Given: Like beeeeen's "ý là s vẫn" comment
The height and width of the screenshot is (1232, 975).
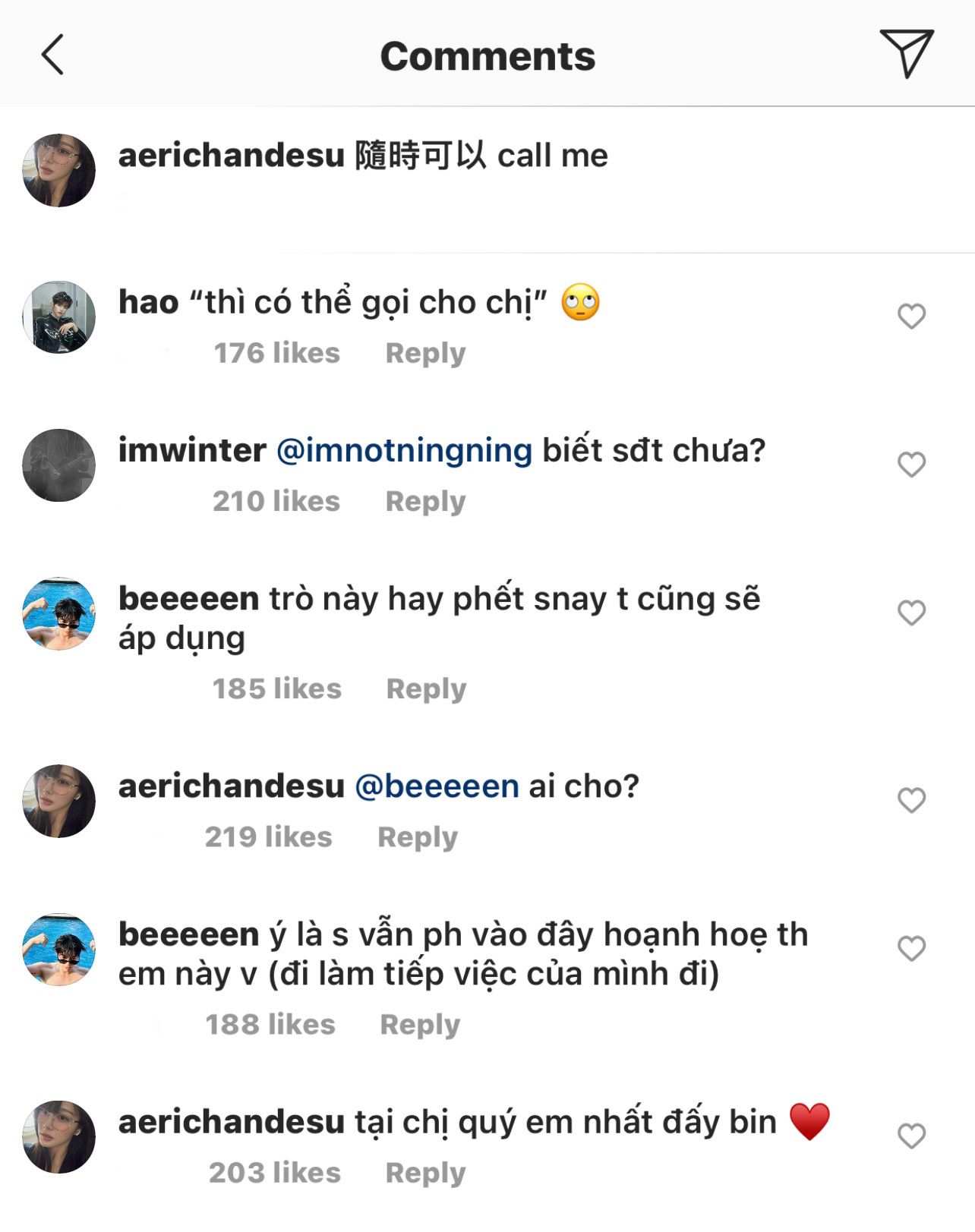Looking at the screenshot, I should pyautogui.click(x=911, y=947).
